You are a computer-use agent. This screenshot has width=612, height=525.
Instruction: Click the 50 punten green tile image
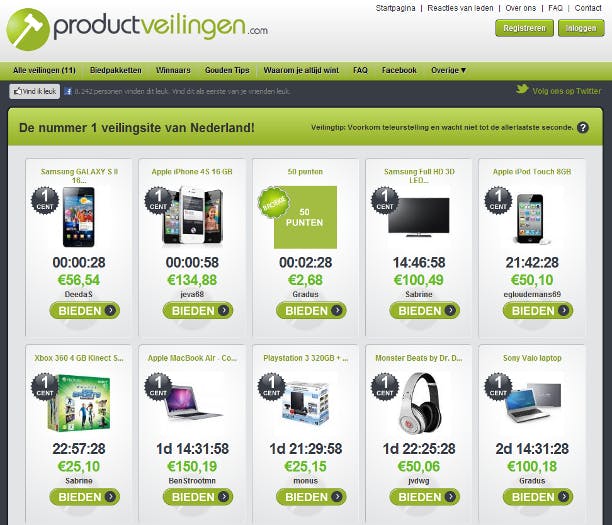tap(305, 217)
